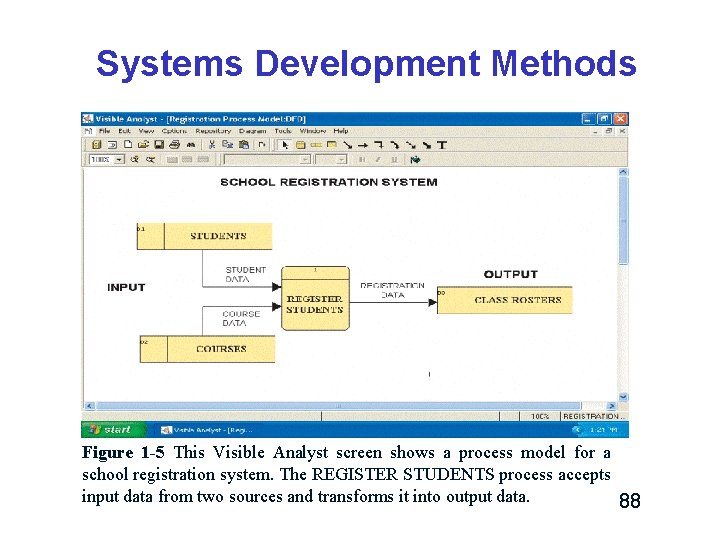720x540 pixels.
Task: Create a new diagram with the blank page icon
Action: tap(128, 145)
